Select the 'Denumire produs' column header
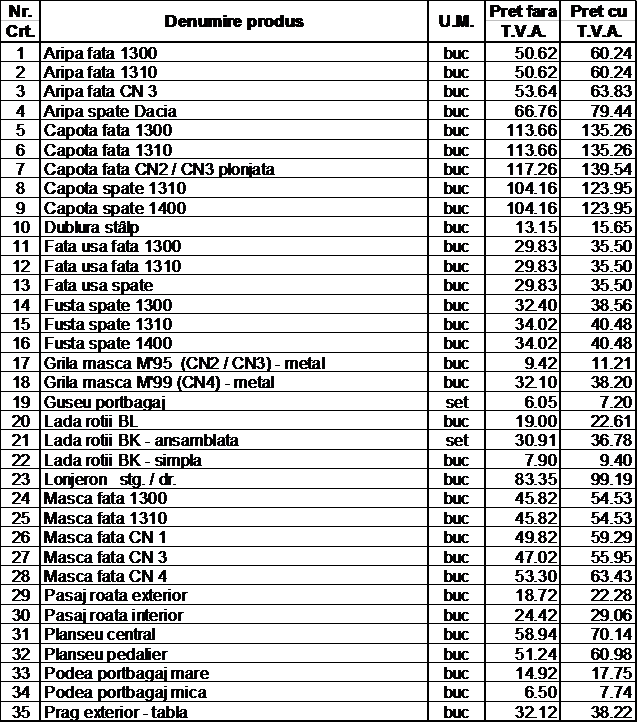The width and height of the screenshot is (637, 722). [x=234, y=21]
